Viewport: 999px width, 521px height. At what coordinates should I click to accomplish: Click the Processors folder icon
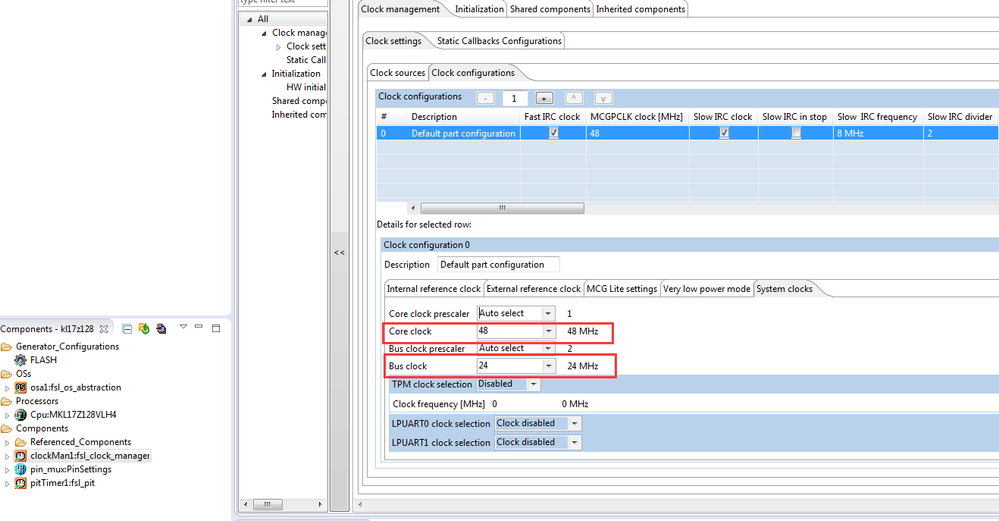[6, 401]
